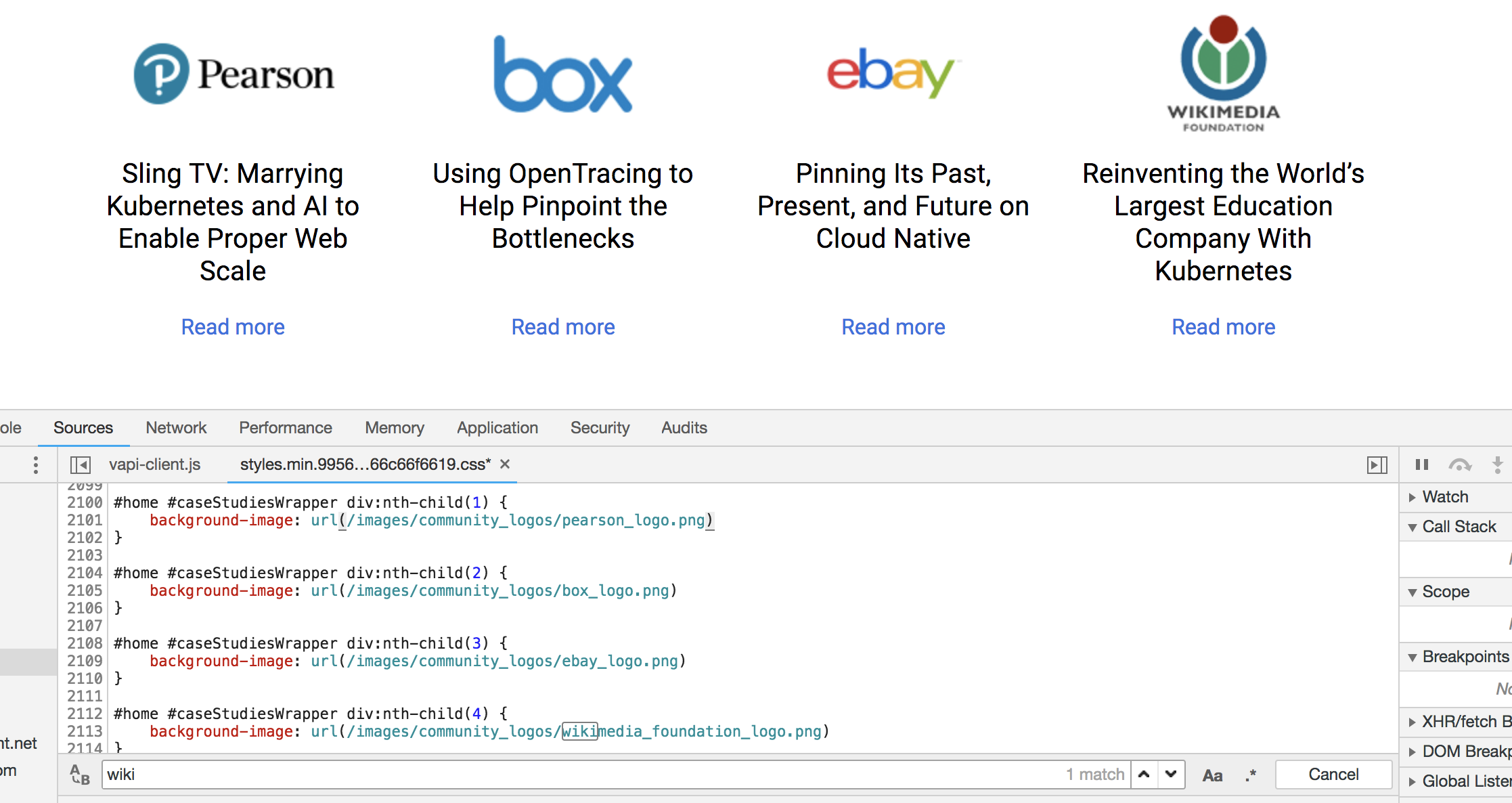Image resolution: width=1512 pixels, height=803 pixels.
Task: Toggle the file navigator sidebar
Action: click(x=80, y=465)
